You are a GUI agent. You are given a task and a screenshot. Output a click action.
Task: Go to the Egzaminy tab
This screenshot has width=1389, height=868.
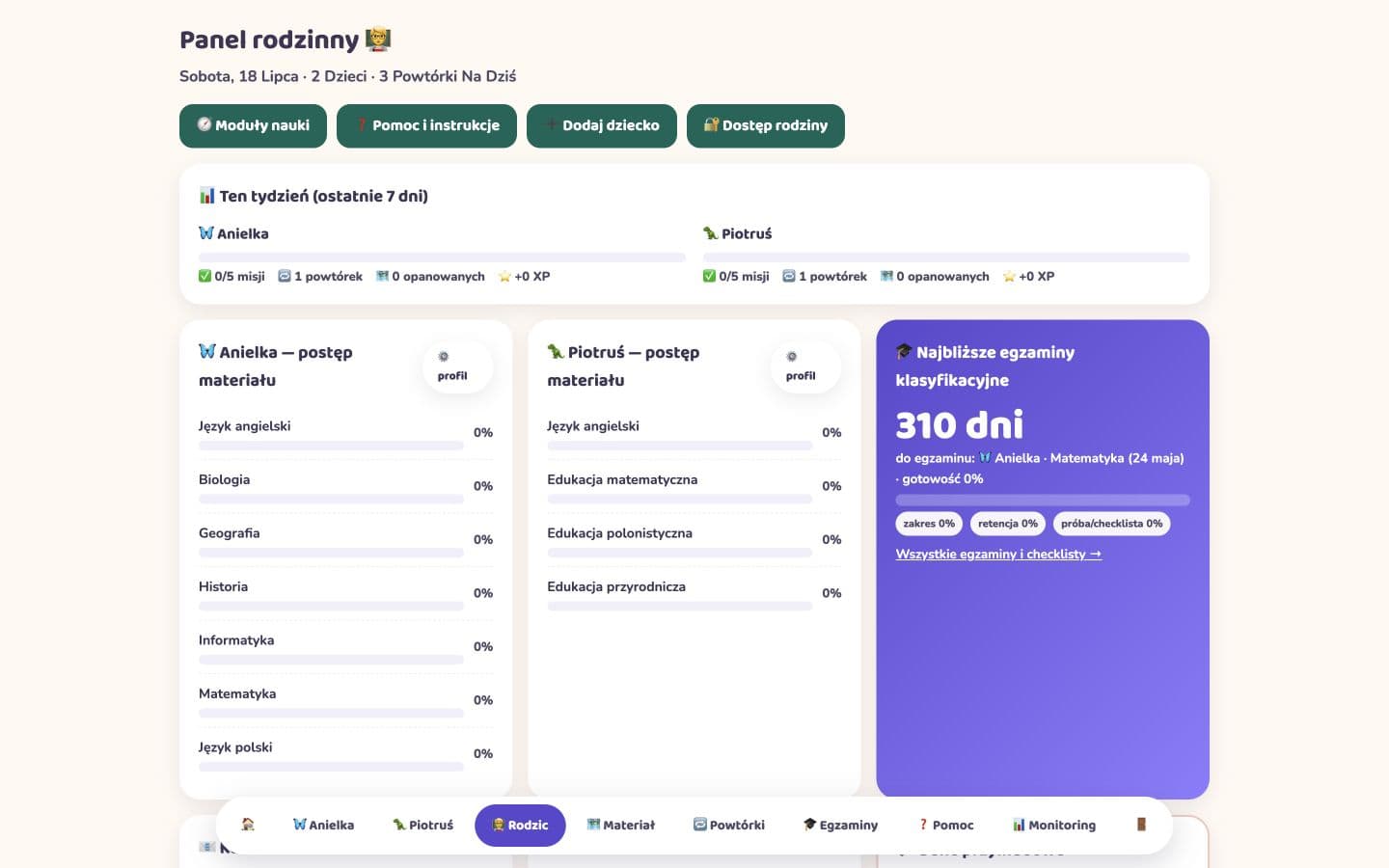[841, 825]
